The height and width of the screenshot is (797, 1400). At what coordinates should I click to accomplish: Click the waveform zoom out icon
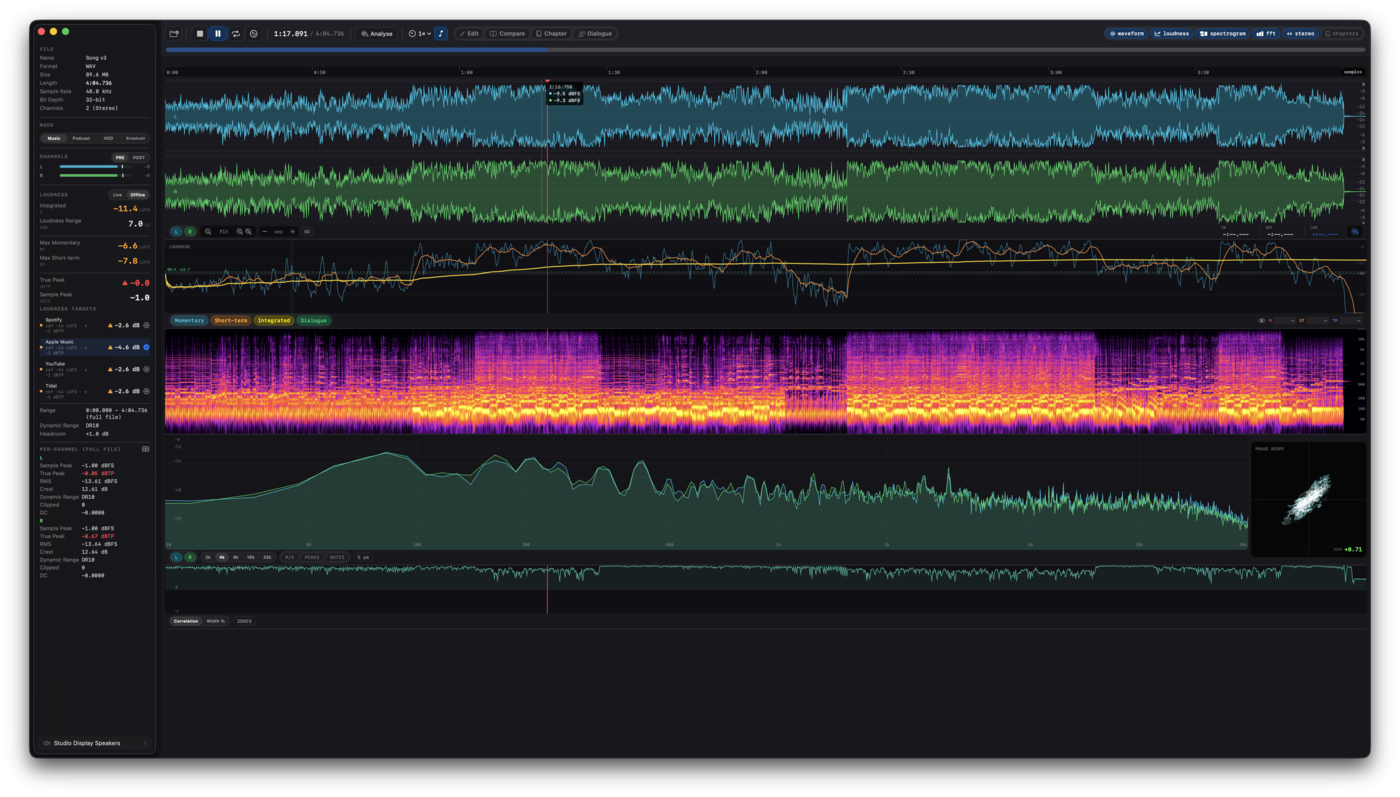point(248,231)
